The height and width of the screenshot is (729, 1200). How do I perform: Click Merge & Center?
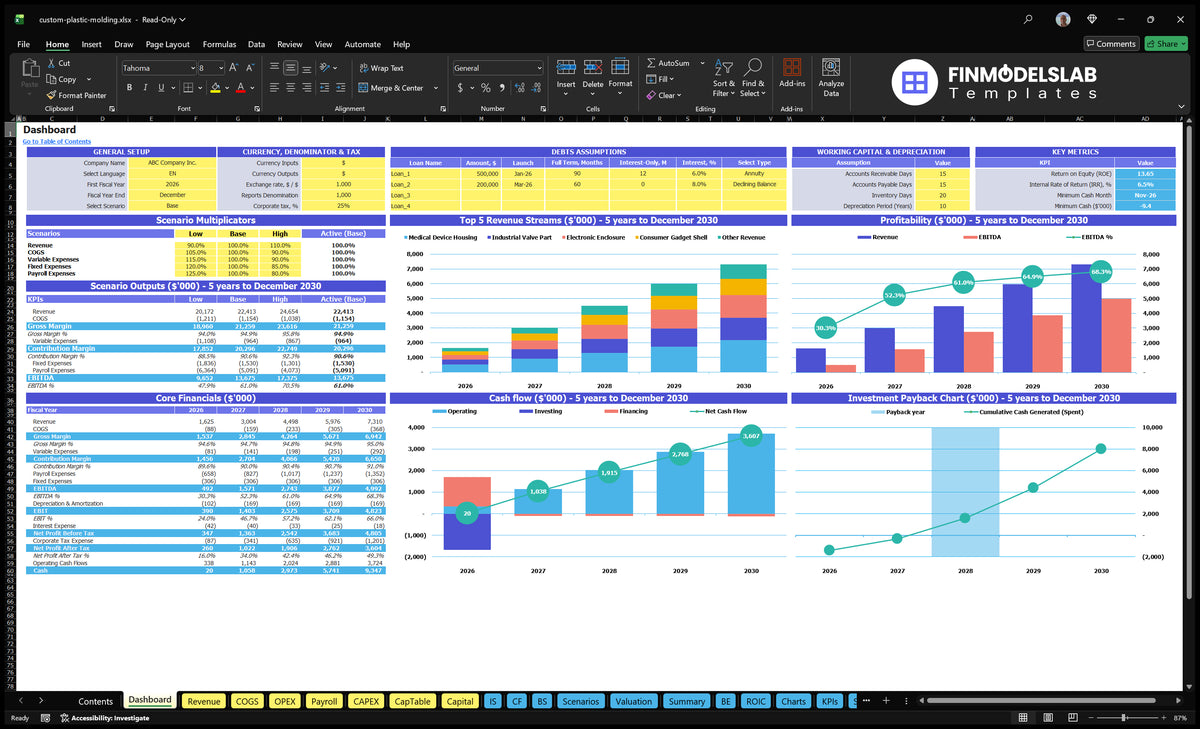tap(390, 88)
